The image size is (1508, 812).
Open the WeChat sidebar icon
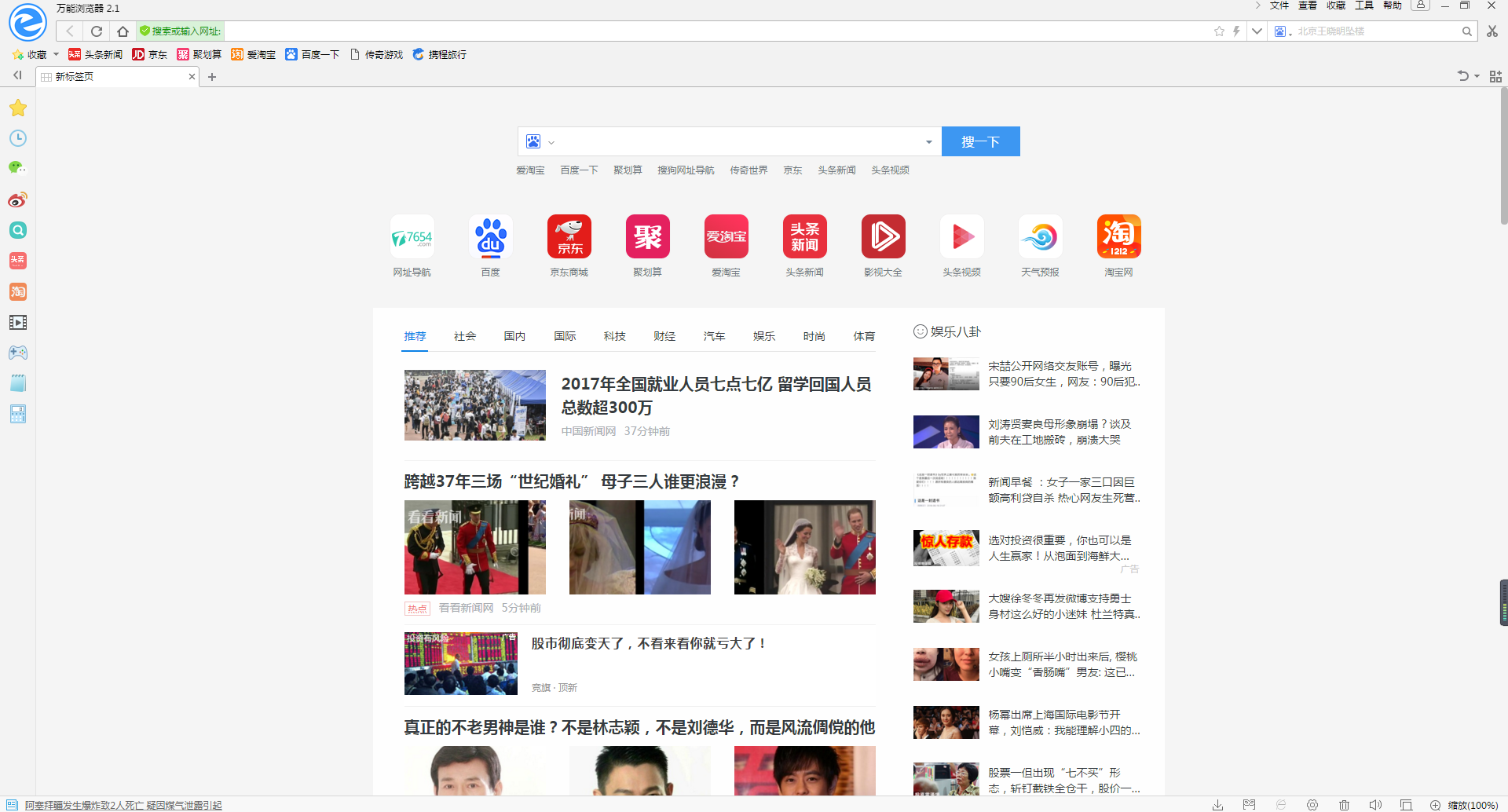(18, 168)
